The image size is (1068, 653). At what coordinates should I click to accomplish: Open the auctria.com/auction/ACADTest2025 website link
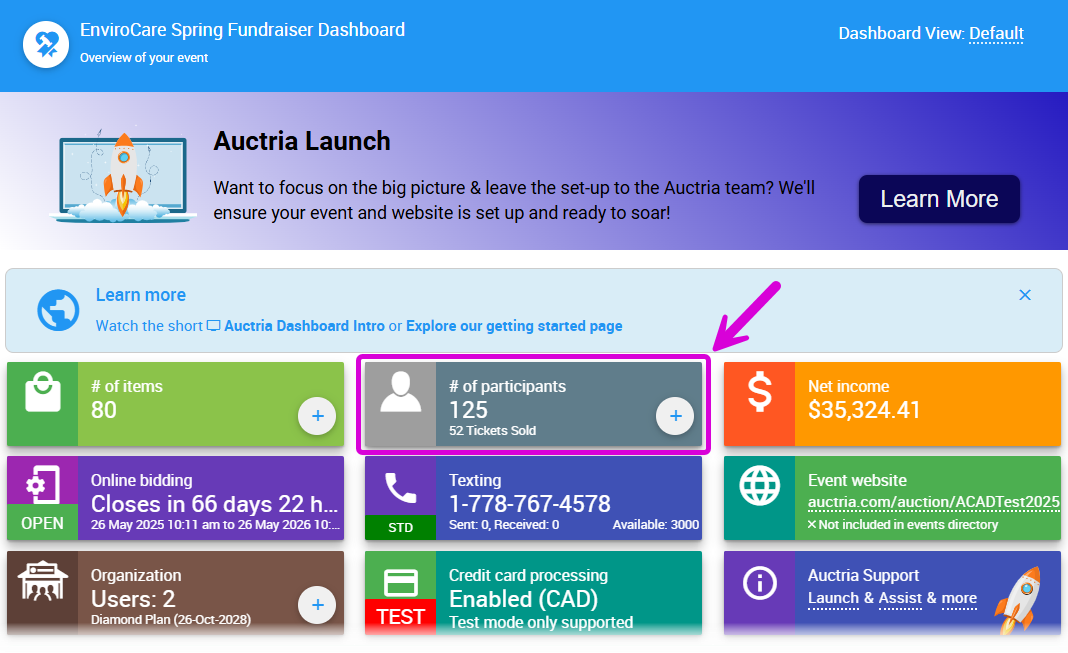[x=933, y=502]
